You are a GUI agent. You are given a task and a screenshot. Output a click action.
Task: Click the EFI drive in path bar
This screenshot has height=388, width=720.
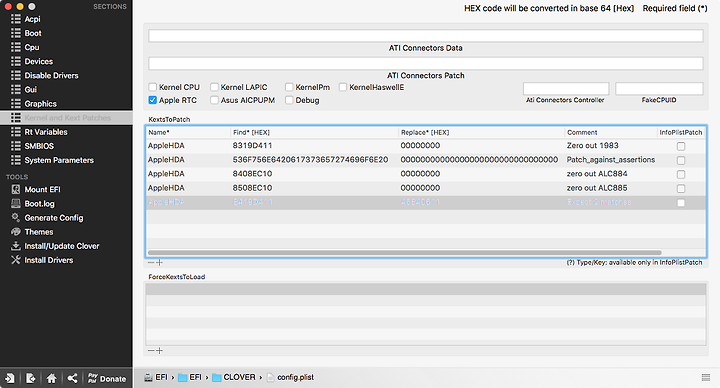click(x=156, y=377)
